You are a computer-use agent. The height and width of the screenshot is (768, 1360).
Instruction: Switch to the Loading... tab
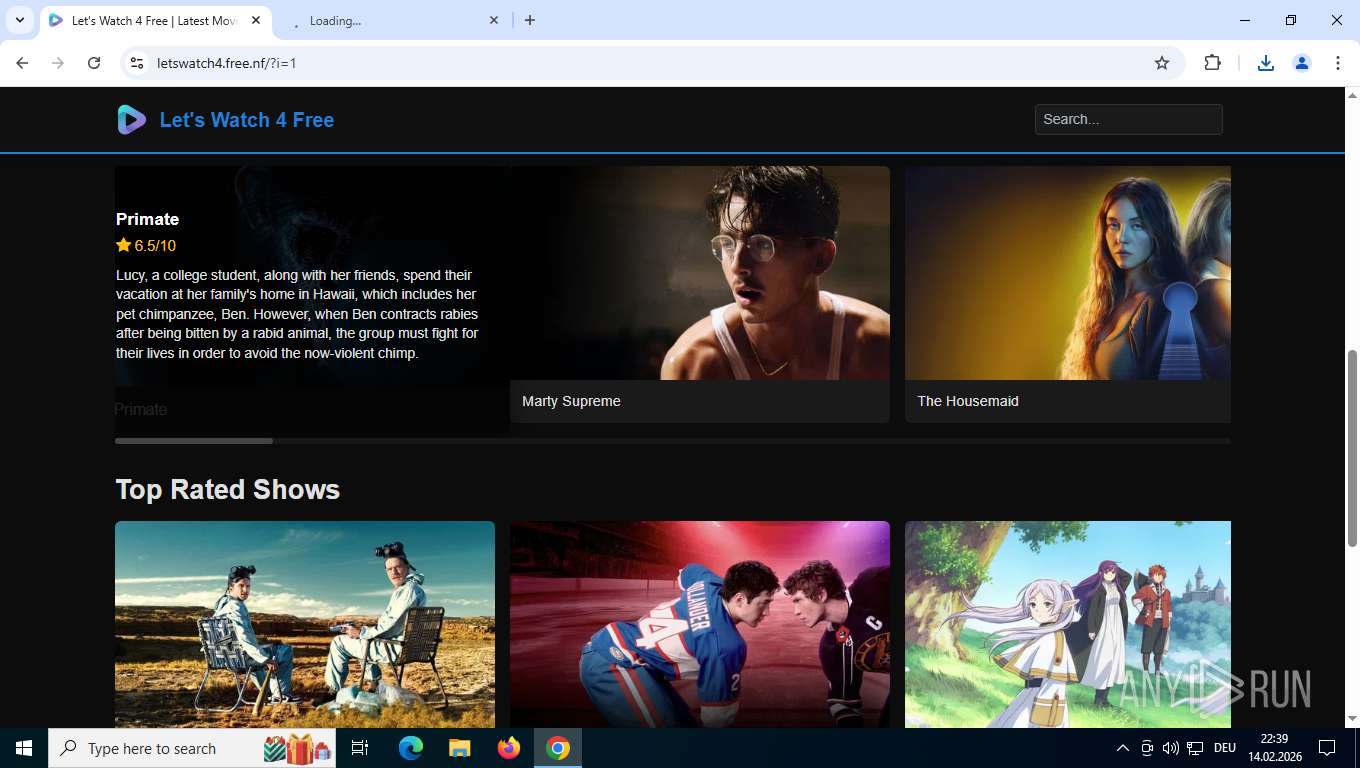[393, 20]
